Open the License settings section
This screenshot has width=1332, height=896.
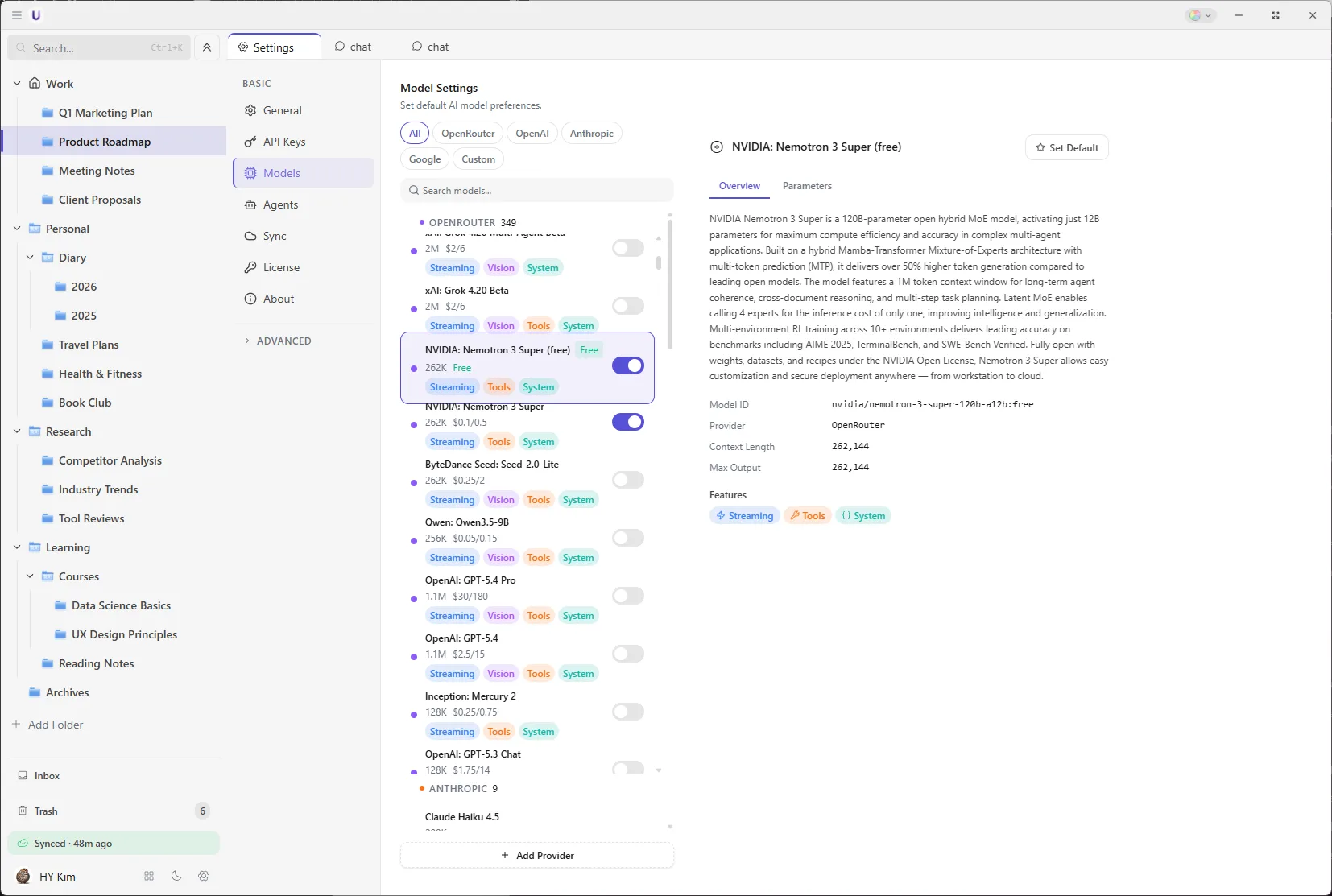[281, 266]
